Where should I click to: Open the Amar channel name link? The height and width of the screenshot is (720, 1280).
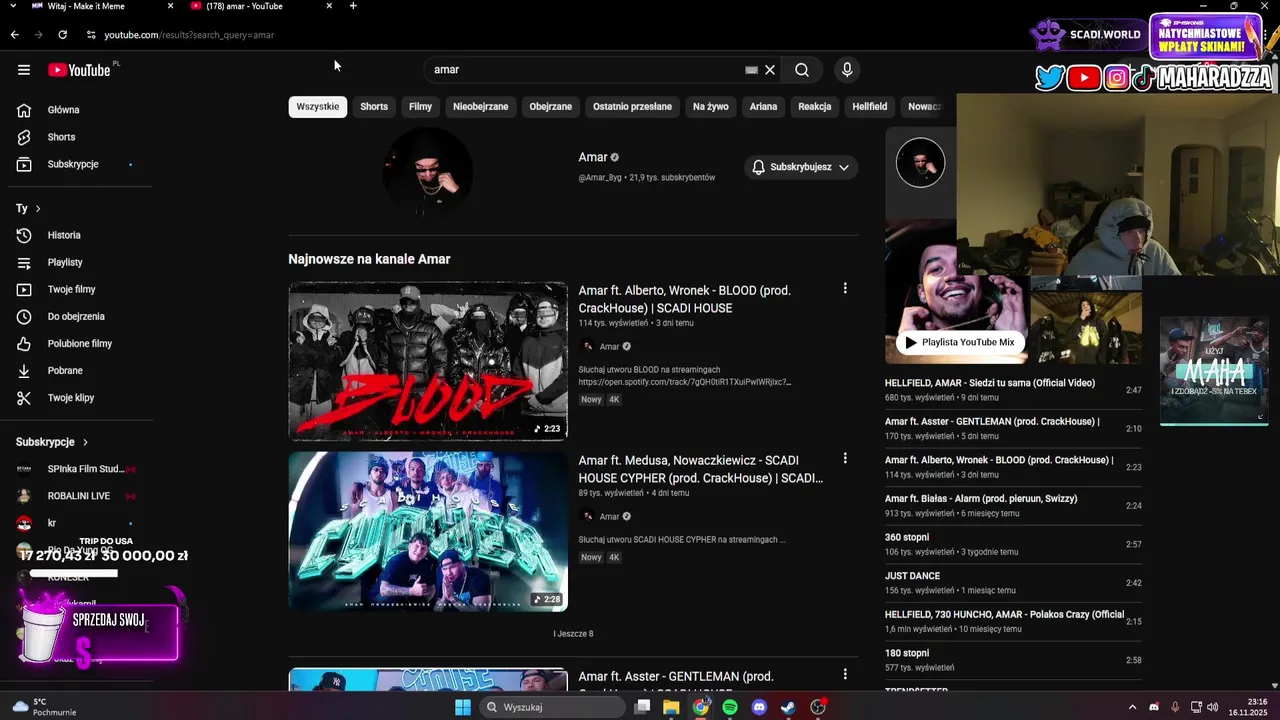(593, 157)
